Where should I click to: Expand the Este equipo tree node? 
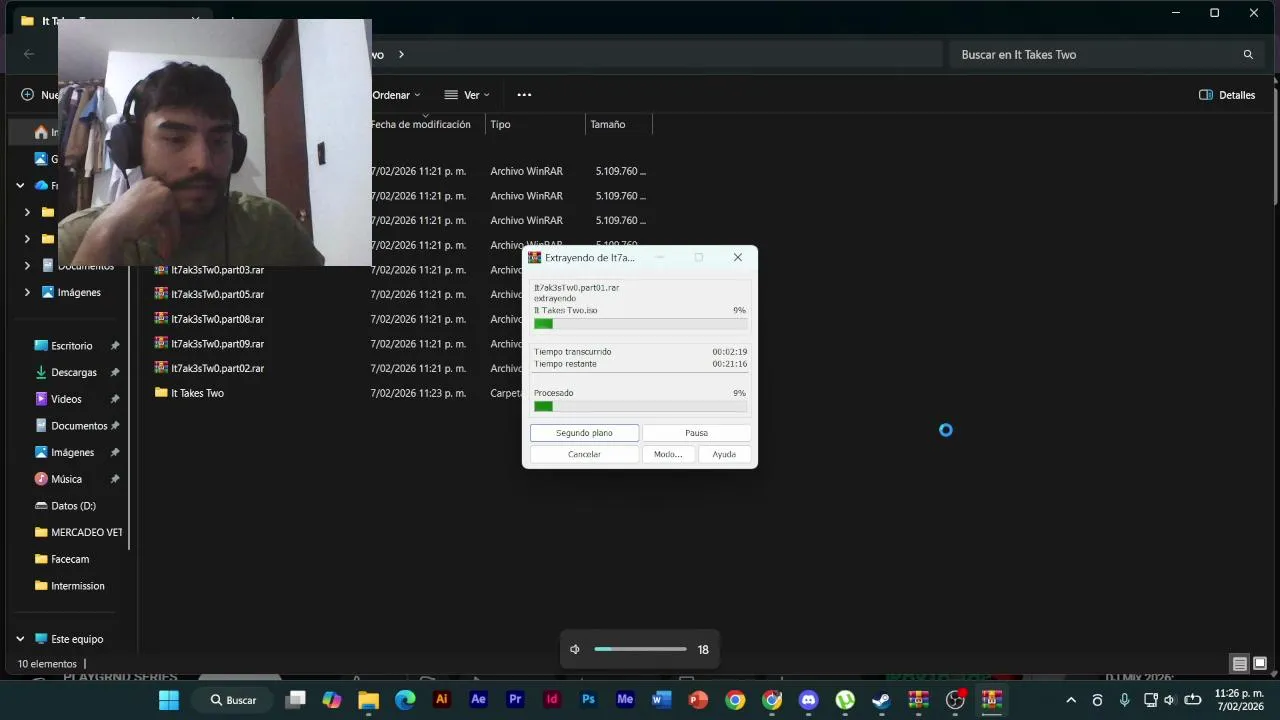tap(20, 639)
